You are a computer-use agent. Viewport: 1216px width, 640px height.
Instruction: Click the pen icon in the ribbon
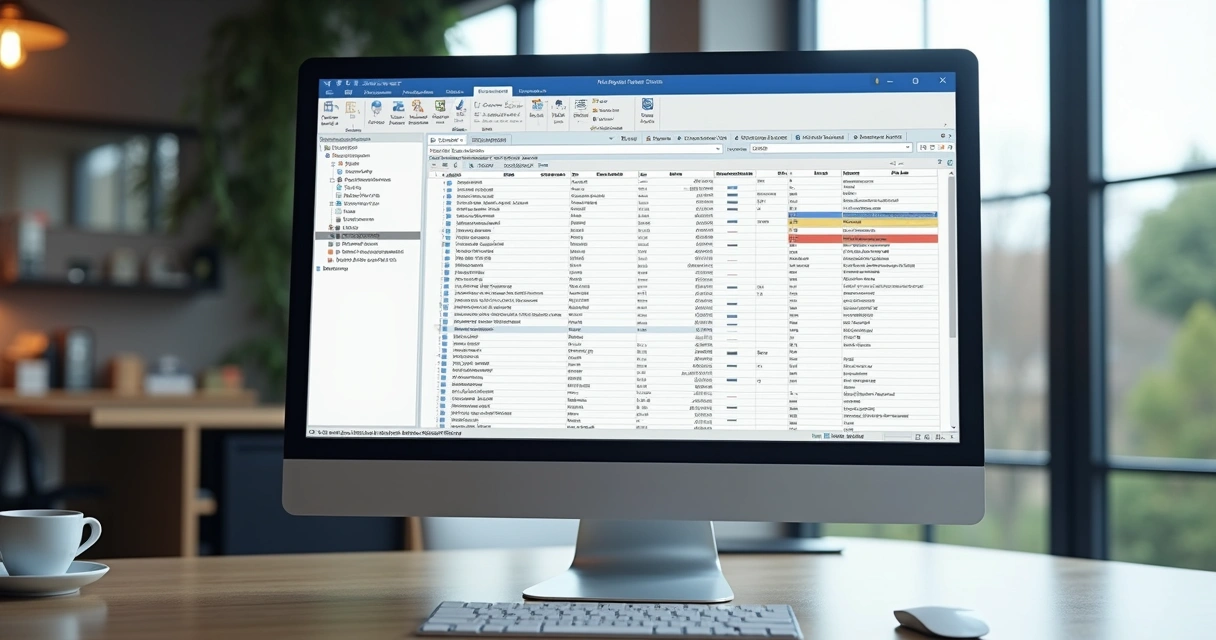point(459,107)
